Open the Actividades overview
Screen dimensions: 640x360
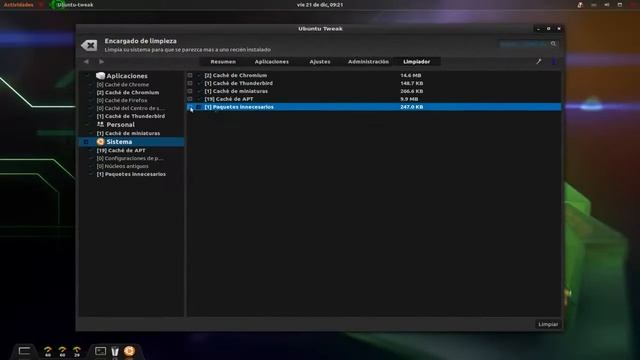(18, 5)
